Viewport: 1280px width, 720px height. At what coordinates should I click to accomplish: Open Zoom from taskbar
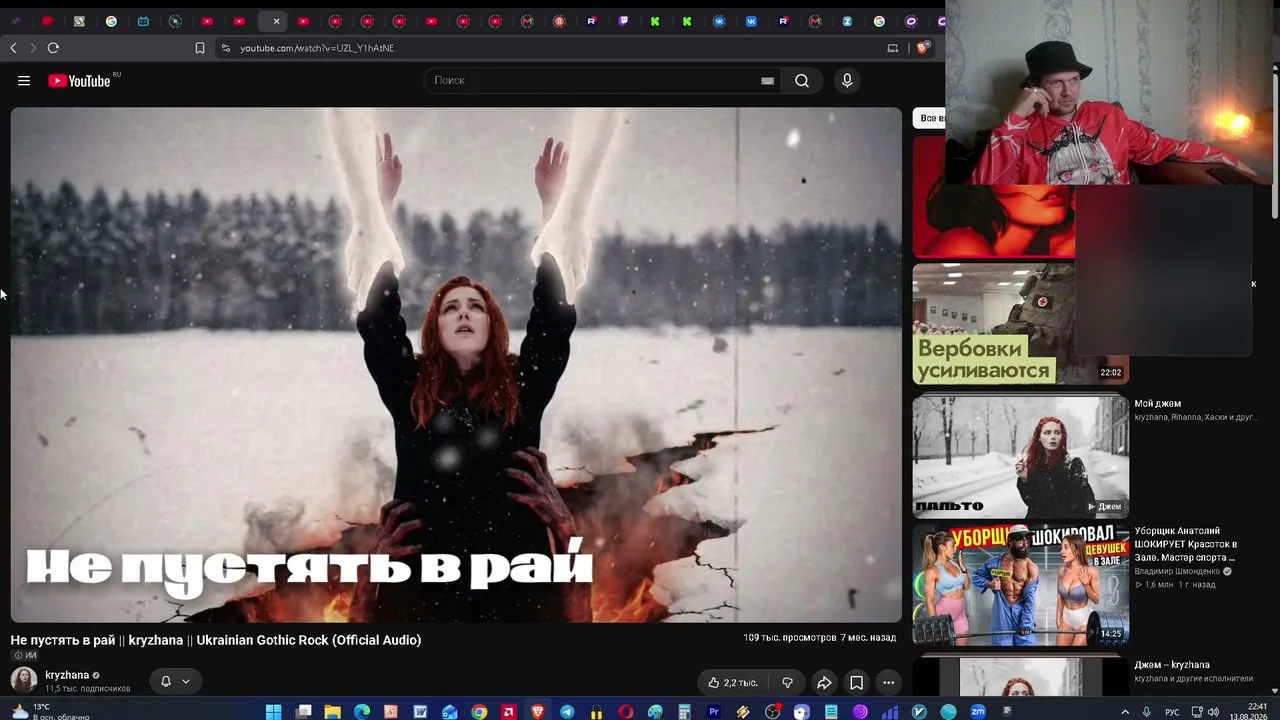tap(978, 712)
